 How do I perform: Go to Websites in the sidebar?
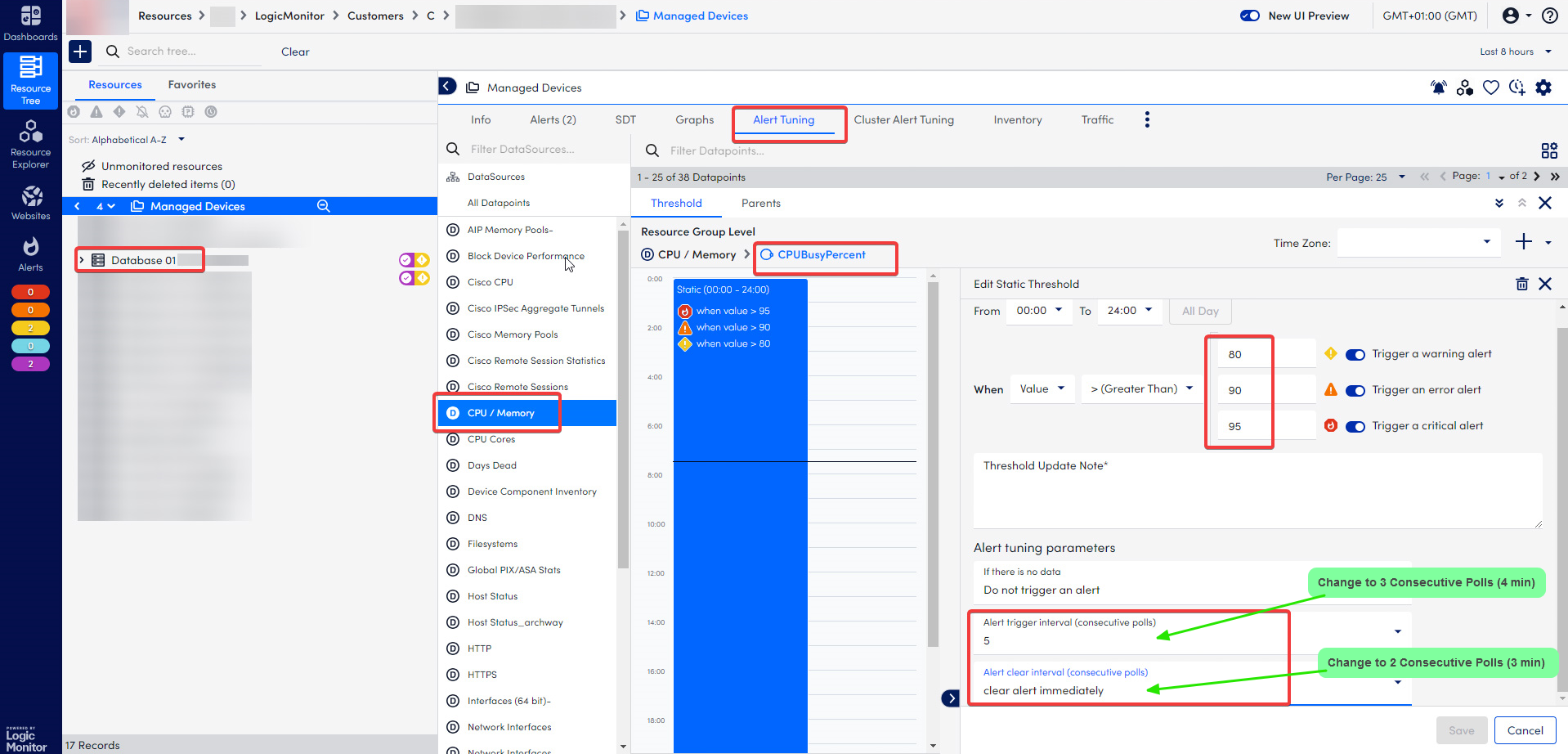30,203
